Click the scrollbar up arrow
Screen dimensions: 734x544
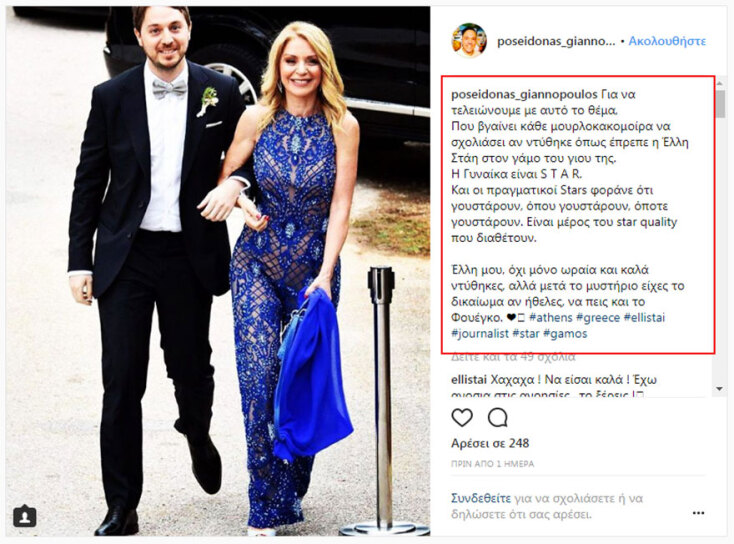coord(719,83)
